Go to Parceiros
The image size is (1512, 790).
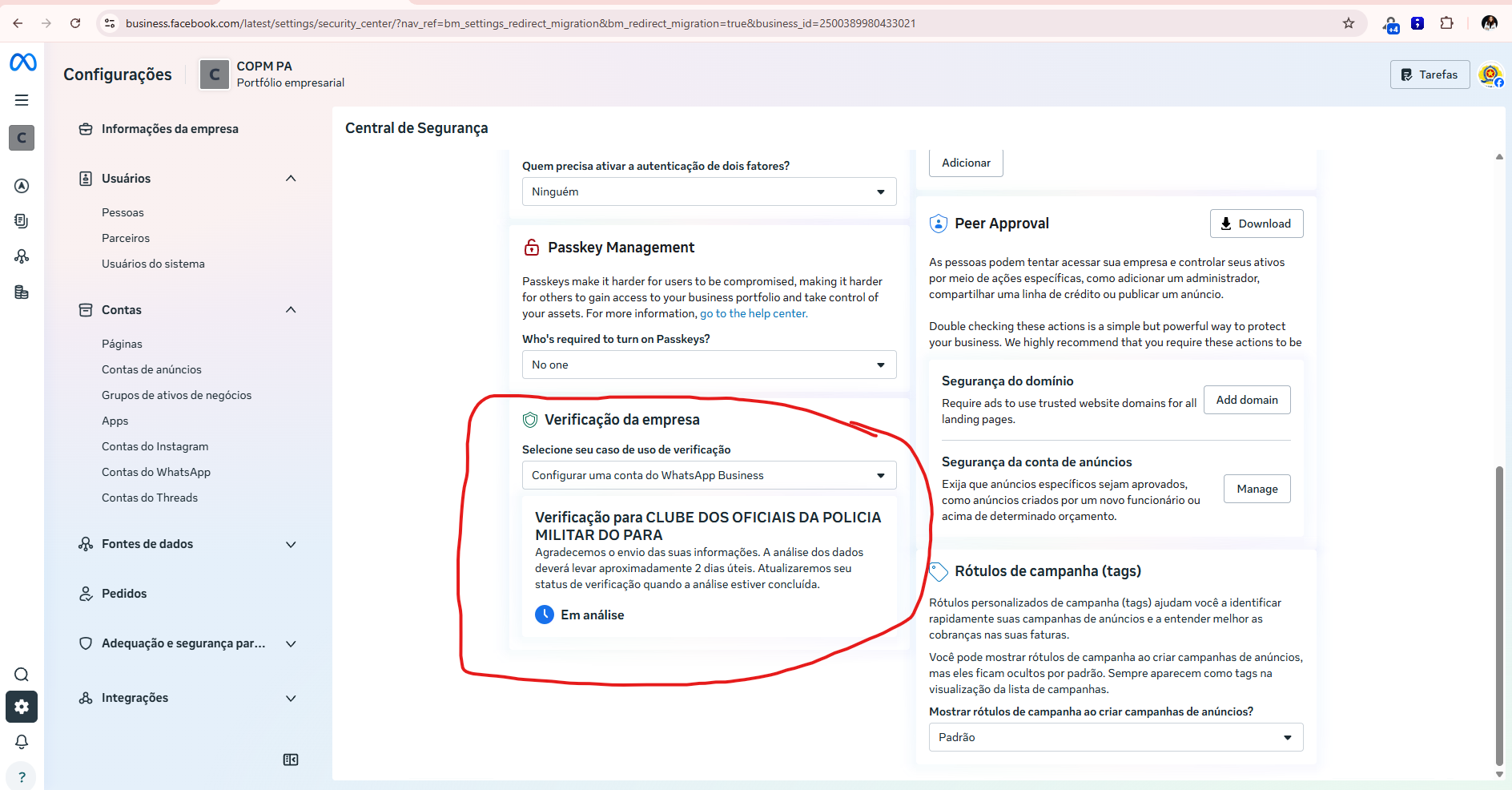[x=126, y=238]
